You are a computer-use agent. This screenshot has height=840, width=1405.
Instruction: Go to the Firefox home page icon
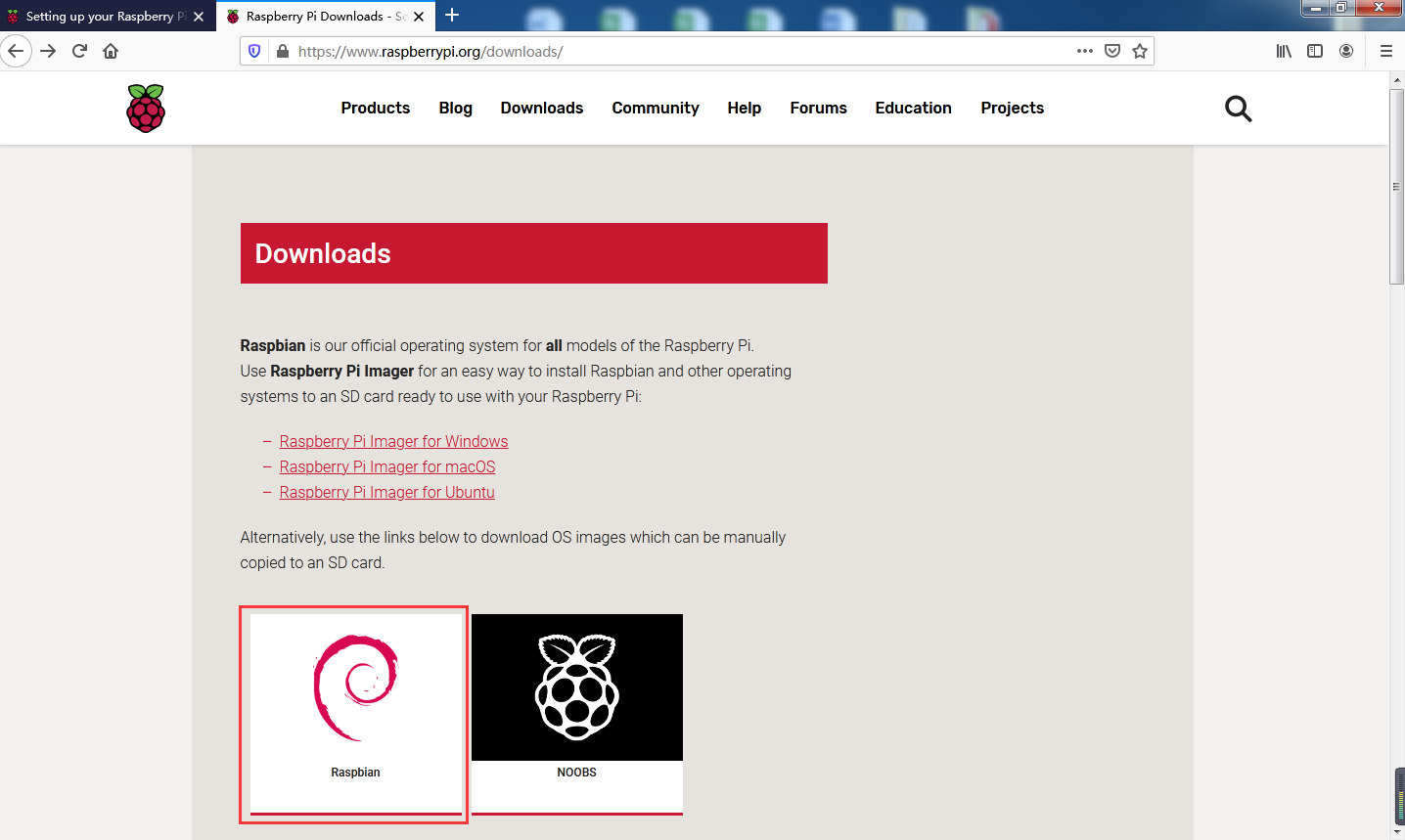111,51
